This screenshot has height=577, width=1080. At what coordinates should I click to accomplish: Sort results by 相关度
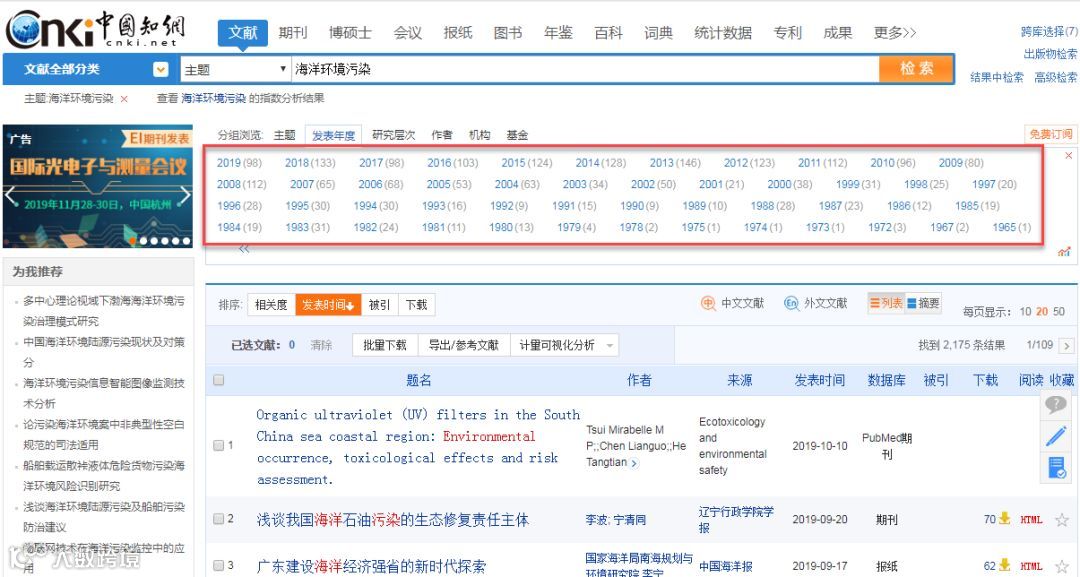271,304
